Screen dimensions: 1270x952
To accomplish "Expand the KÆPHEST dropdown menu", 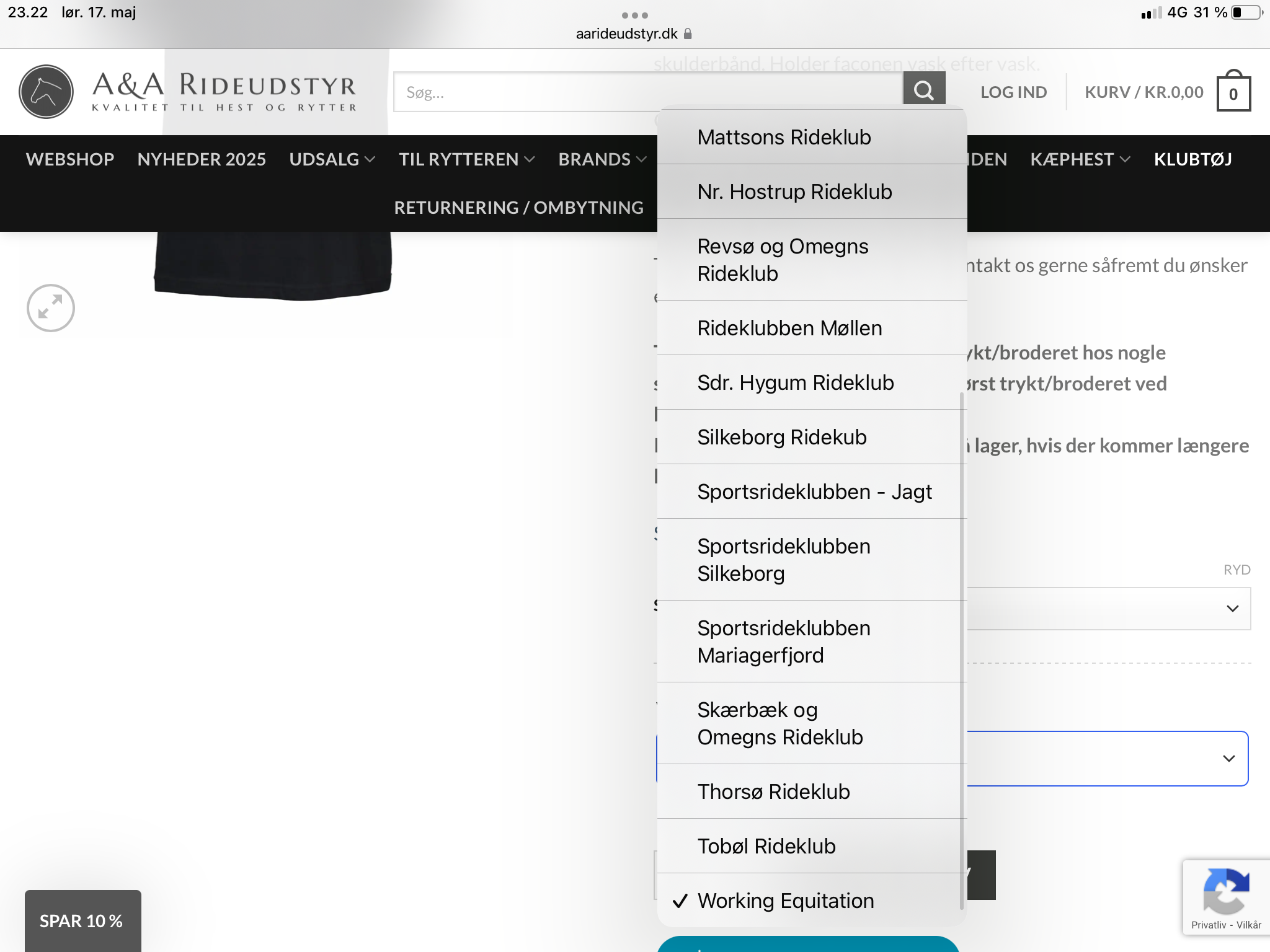I will point(1080,159).
